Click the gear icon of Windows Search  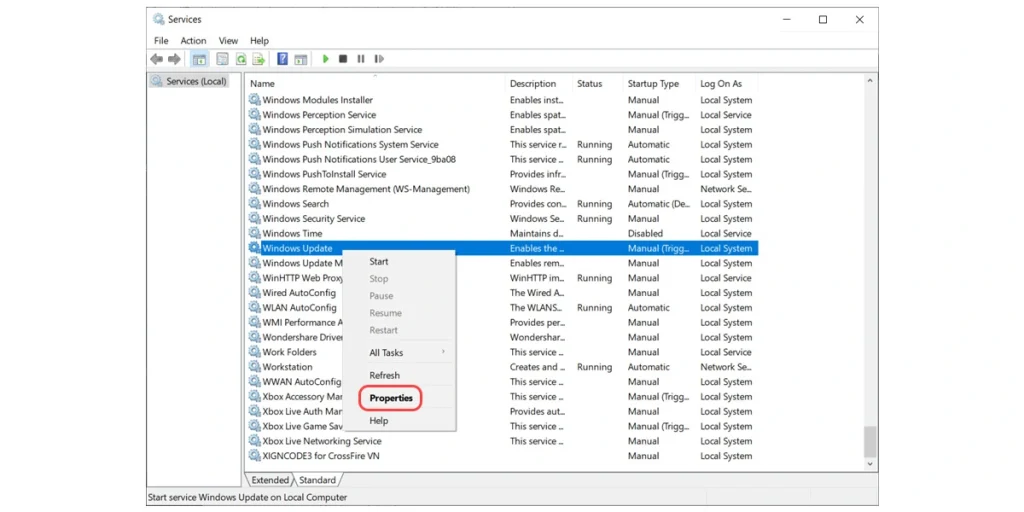255,203
